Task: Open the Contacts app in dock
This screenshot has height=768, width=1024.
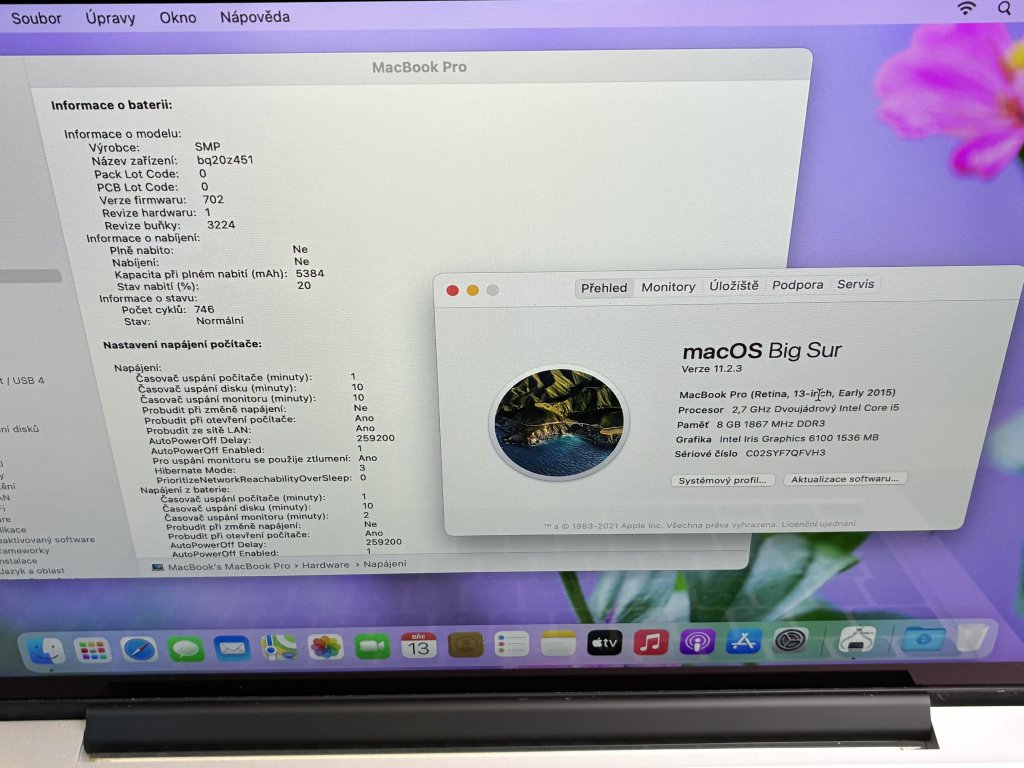Action: (x=466, y=645)
